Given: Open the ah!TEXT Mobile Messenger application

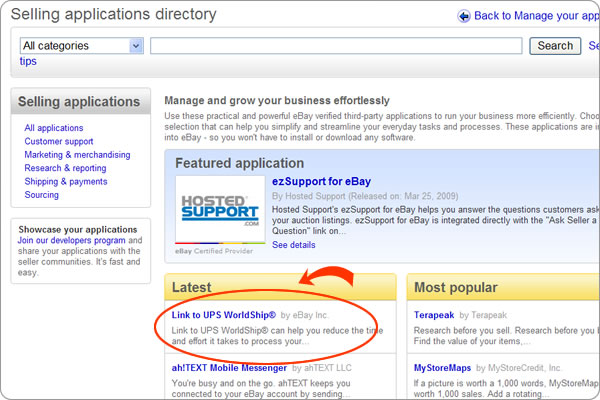Looking at the screenshot, I should 229,368.
